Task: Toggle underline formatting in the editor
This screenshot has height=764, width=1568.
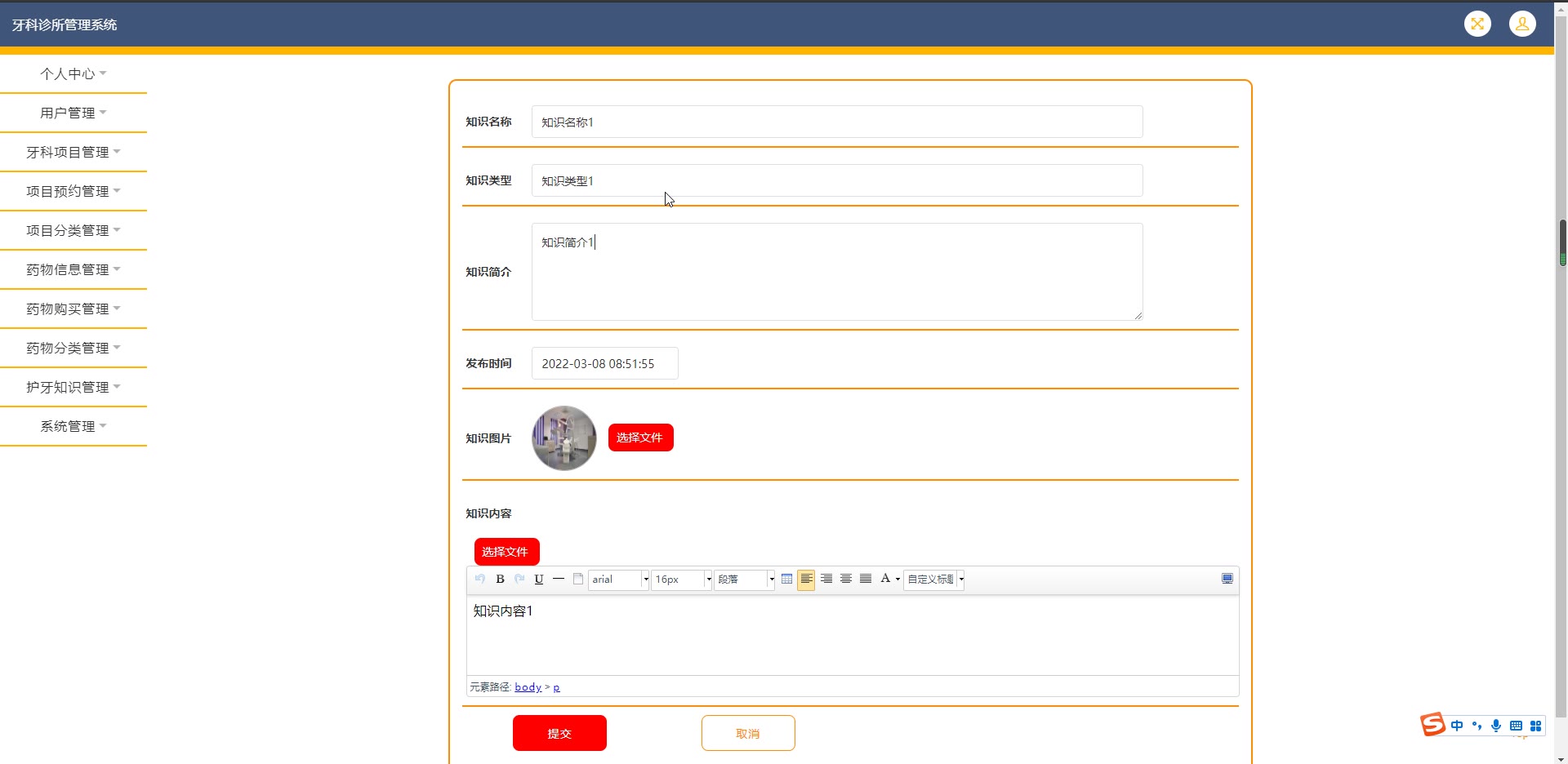Action: 539,580
